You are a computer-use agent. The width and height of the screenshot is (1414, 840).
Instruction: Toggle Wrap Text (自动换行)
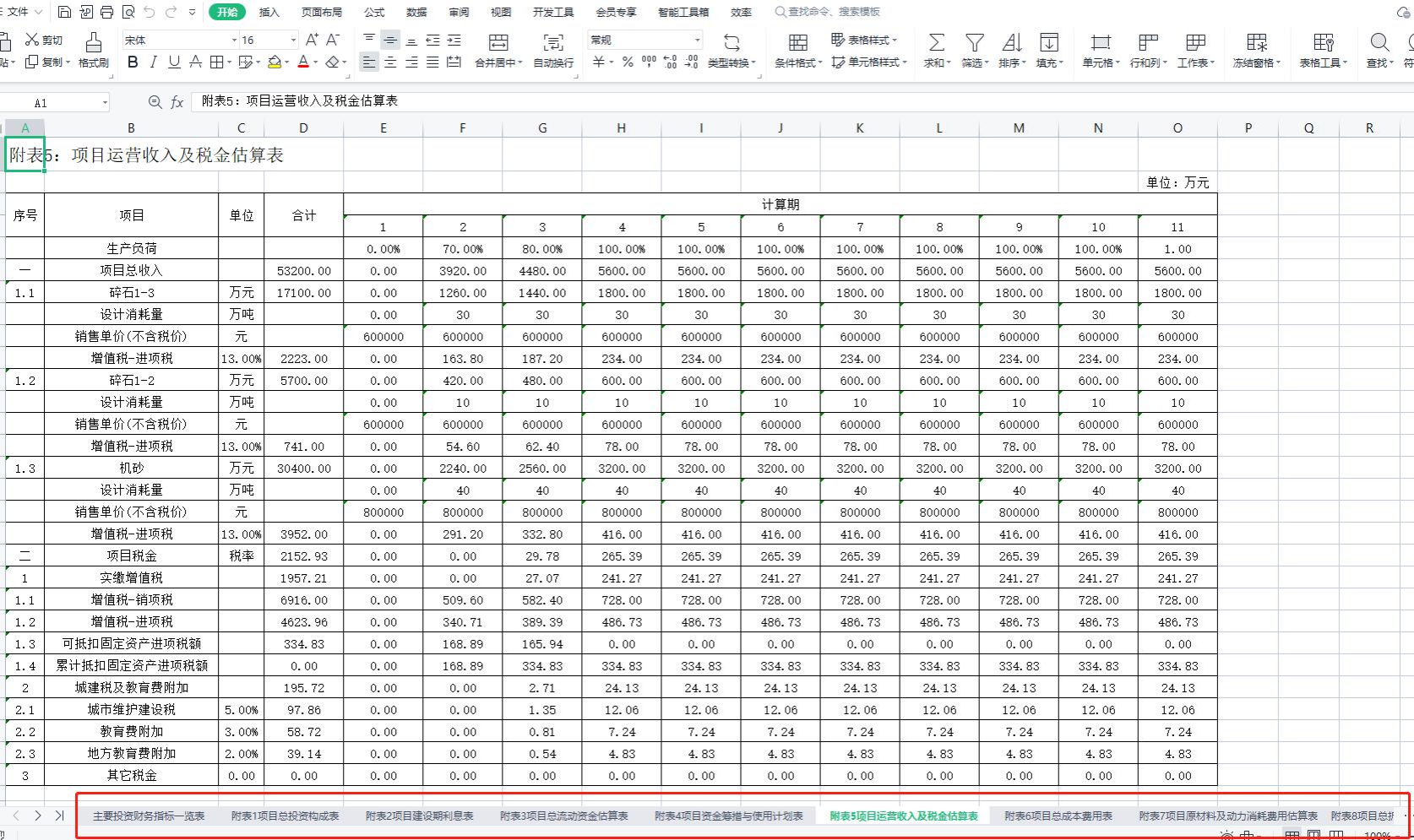[x=552, y=42]
